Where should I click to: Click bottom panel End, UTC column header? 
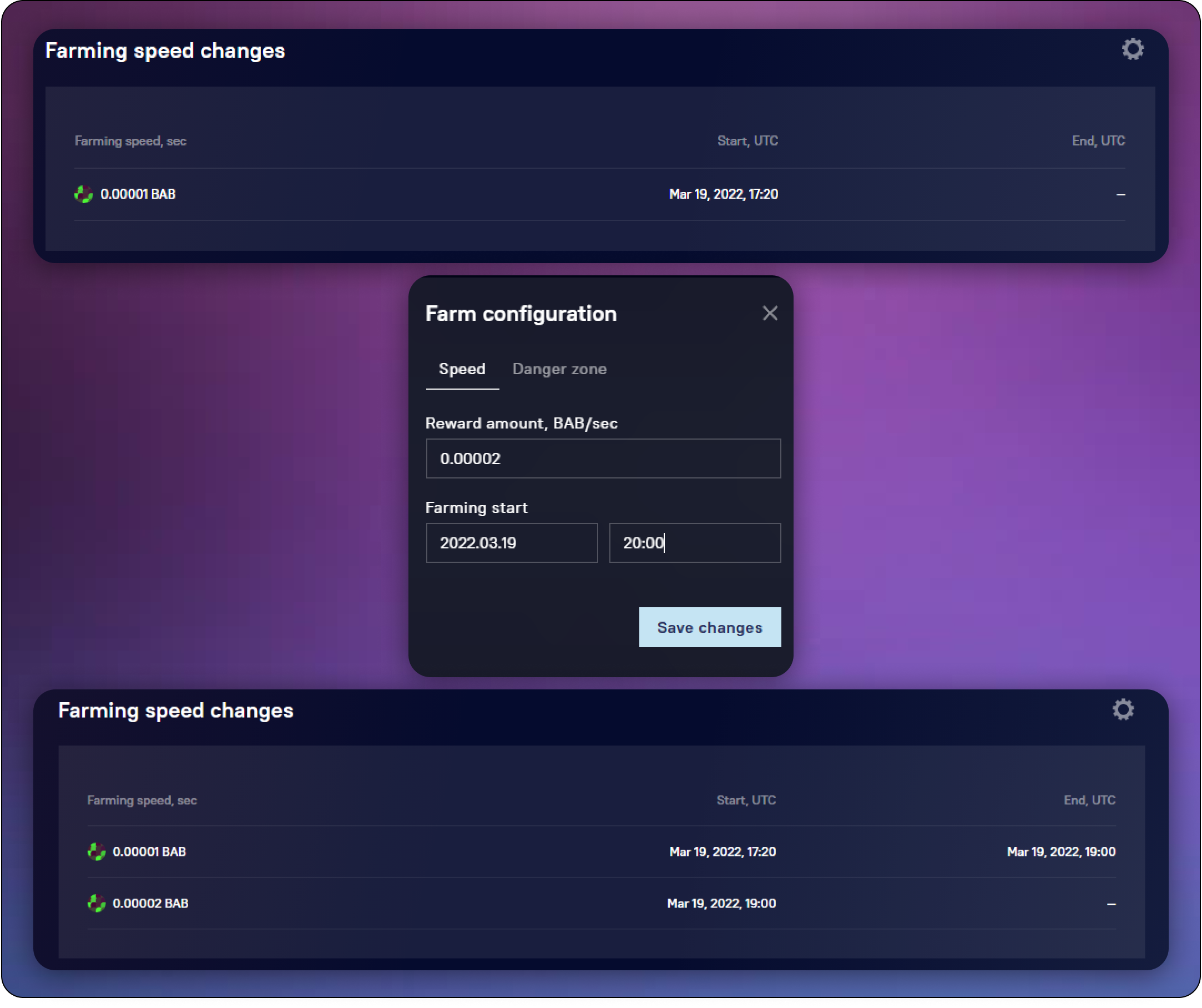coord(1089,800)
